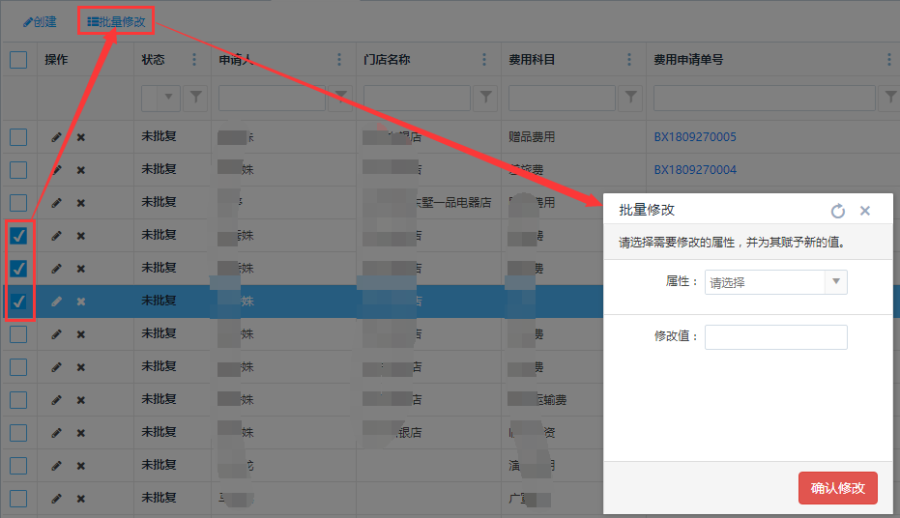Viewport: 900px width, 518px height.
Task: Uncheck the checkbox in highlighted blue row
Action: click(x=19, y=301)
